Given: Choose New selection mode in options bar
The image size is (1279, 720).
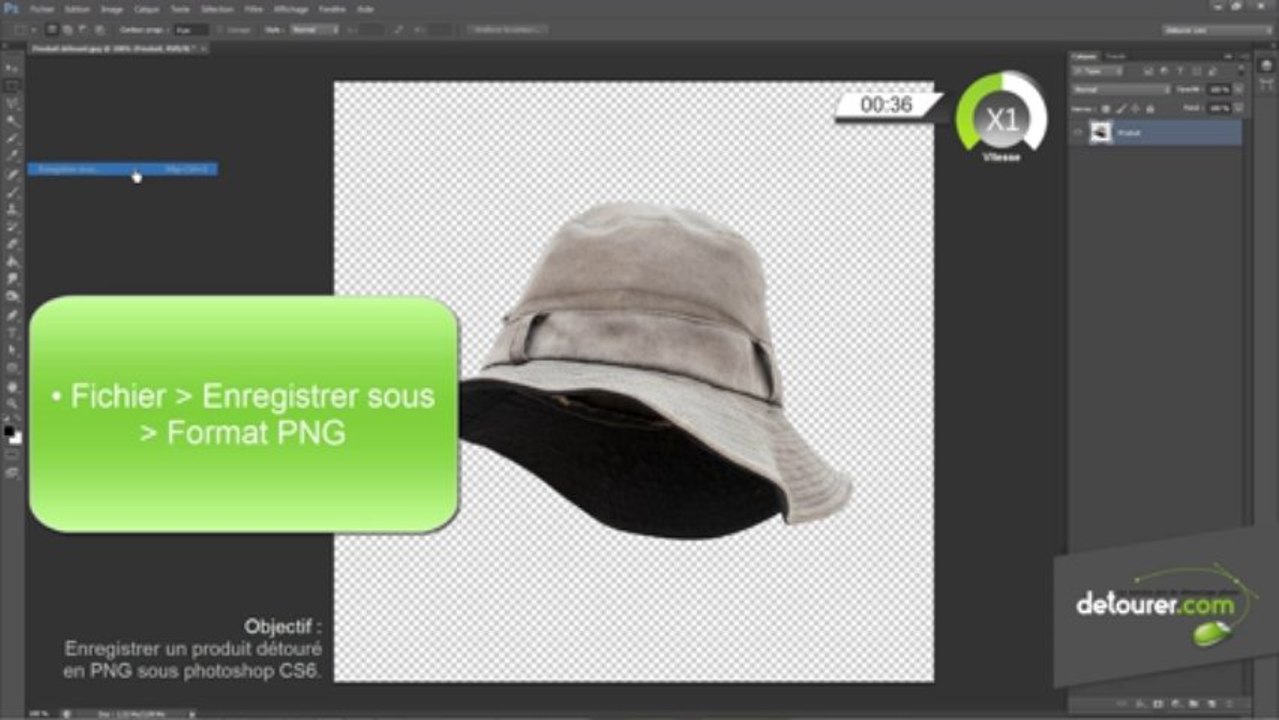Looking at the screenshot, I should click(x=51, y=30).
